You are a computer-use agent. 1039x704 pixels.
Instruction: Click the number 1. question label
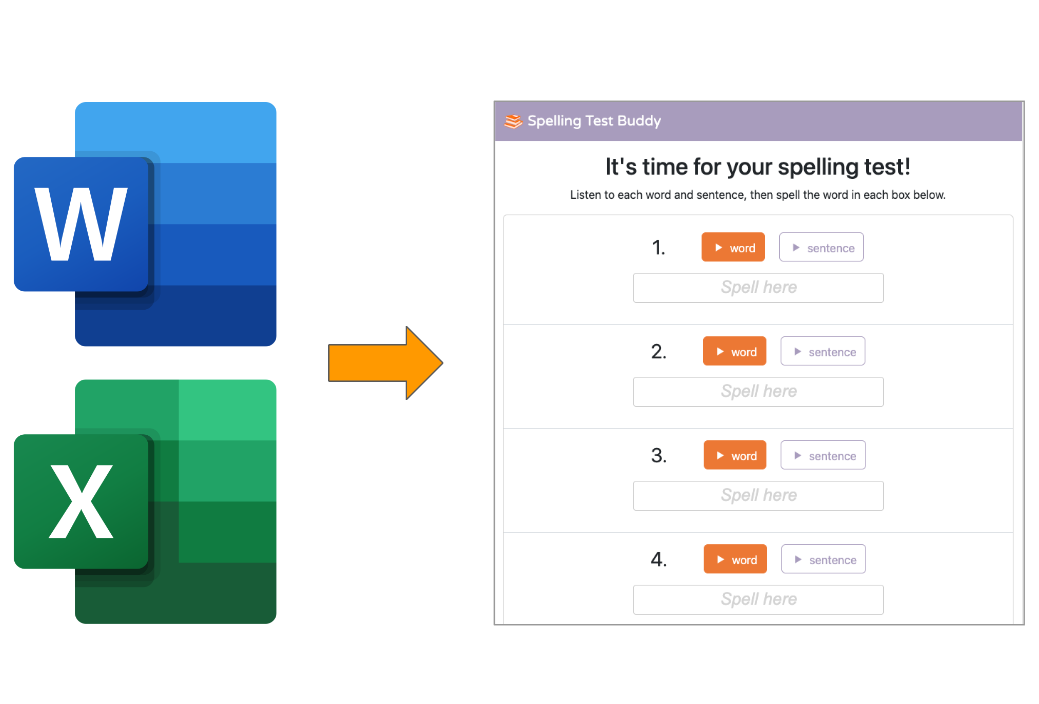[658, 248]
